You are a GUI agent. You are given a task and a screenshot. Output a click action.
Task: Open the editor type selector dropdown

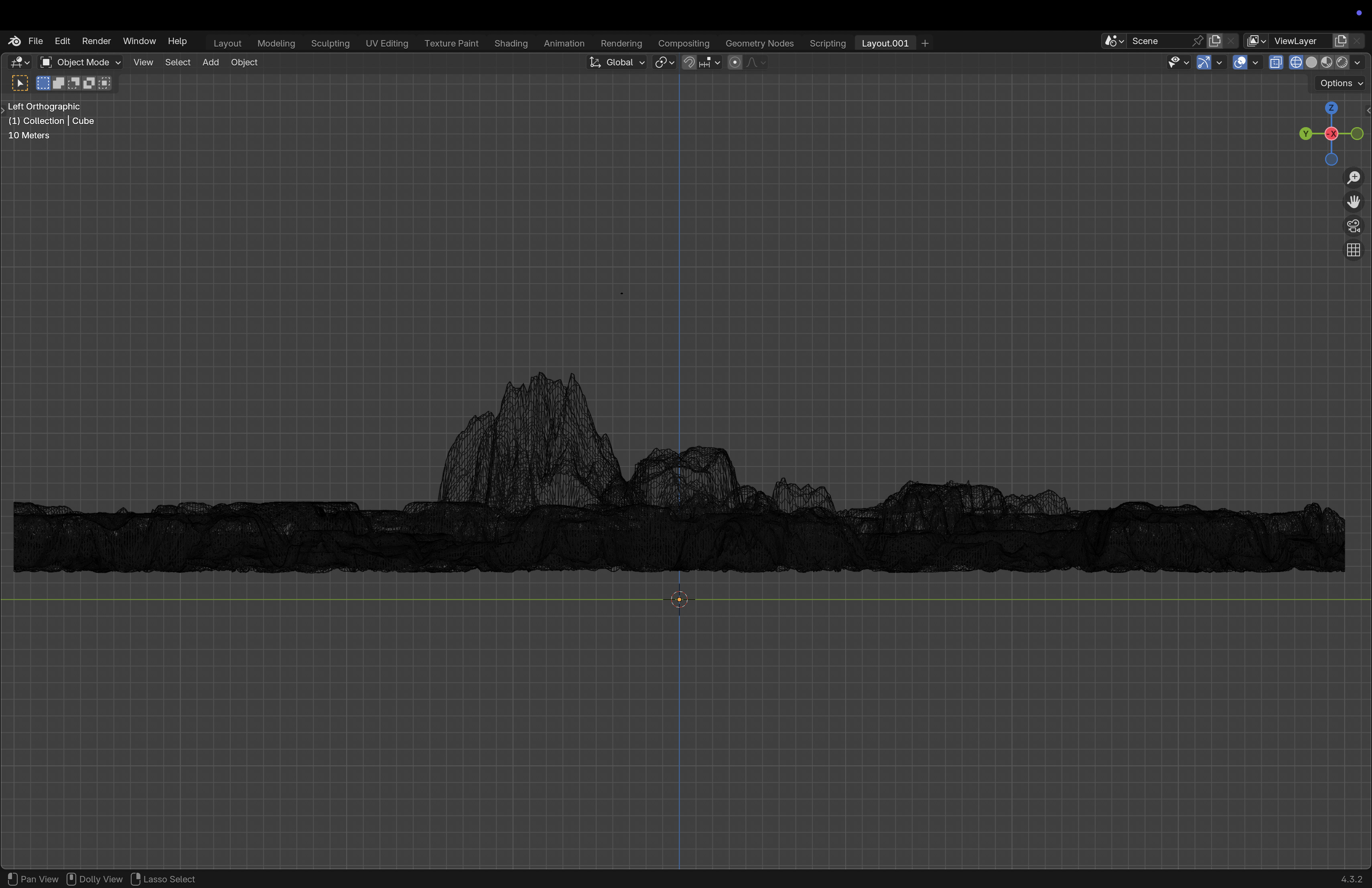[20, 62]
